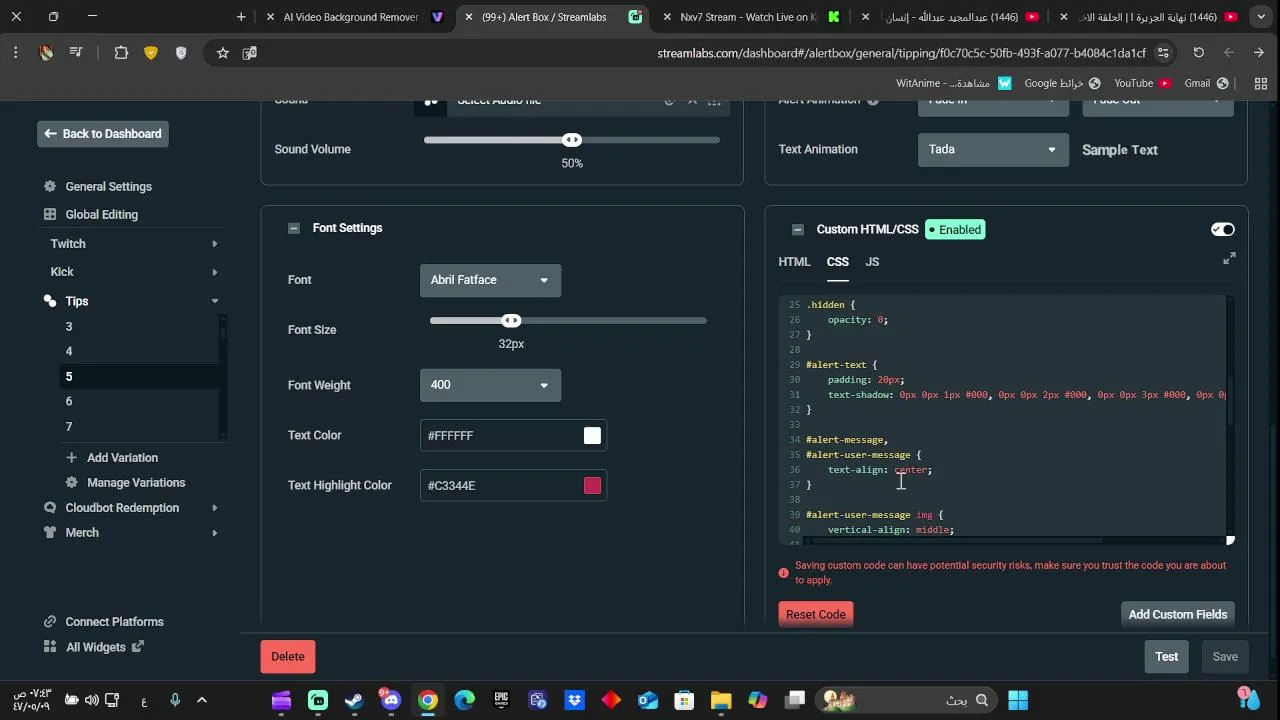Switch to the JS code tab

click(872, 262)
